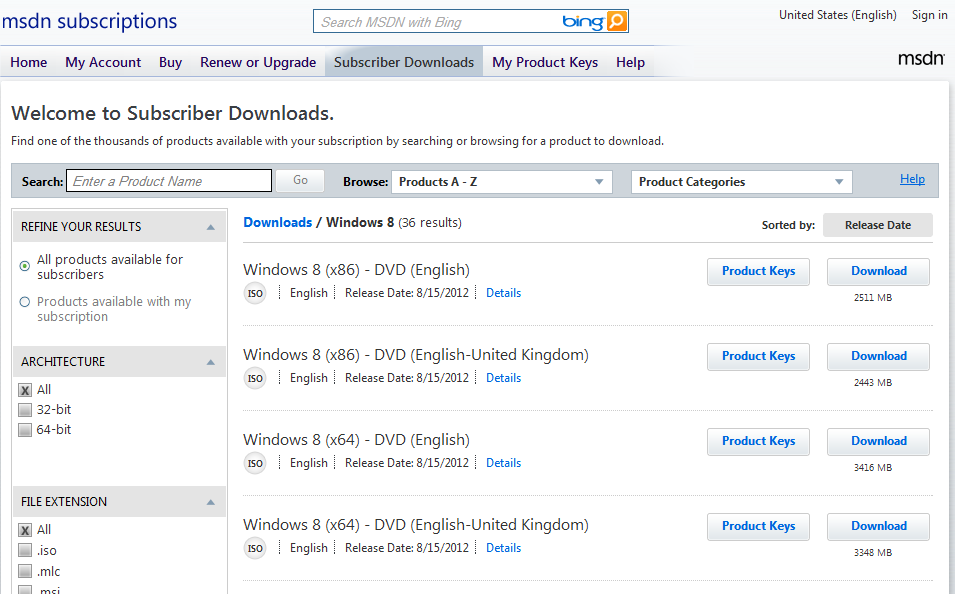This screenshot has width=955, height=594.
Task: Click United States (English) locale link
Action: (837, 15)
